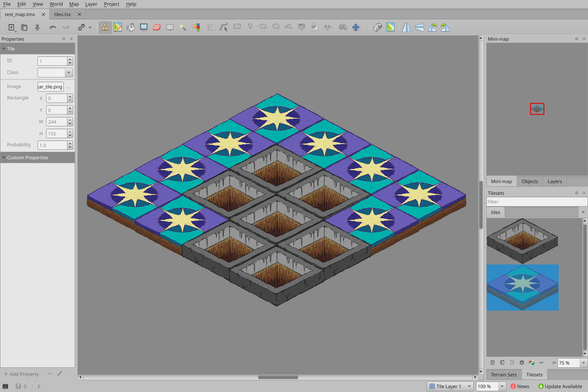
Task: Close the test_map.tmx tab
Action: 43,14
